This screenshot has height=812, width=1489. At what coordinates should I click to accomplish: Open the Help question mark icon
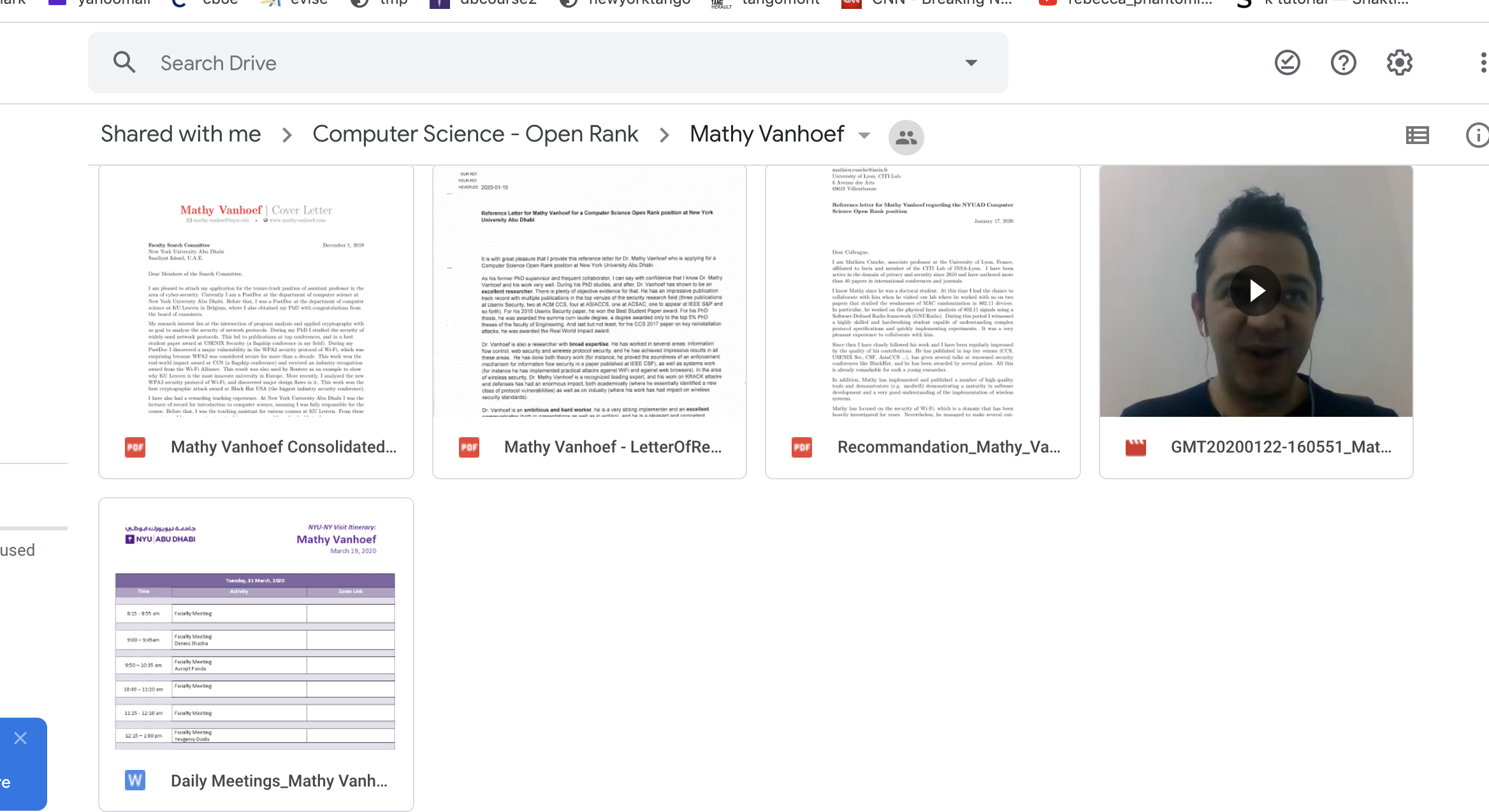[1343, 62]
